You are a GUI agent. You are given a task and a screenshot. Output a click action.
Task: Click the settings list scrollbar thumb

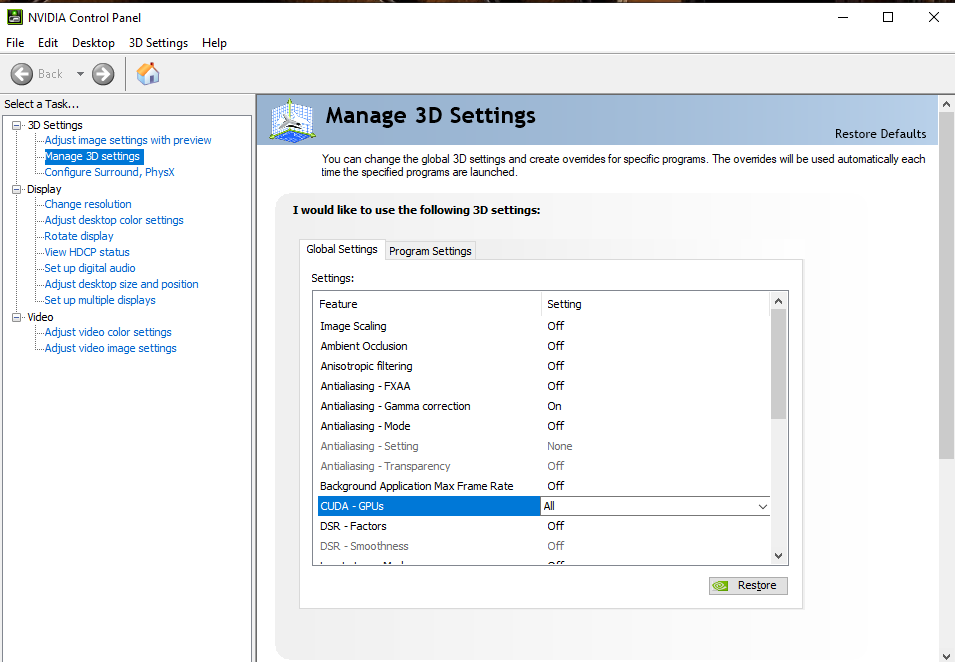(x=778, y=364)
